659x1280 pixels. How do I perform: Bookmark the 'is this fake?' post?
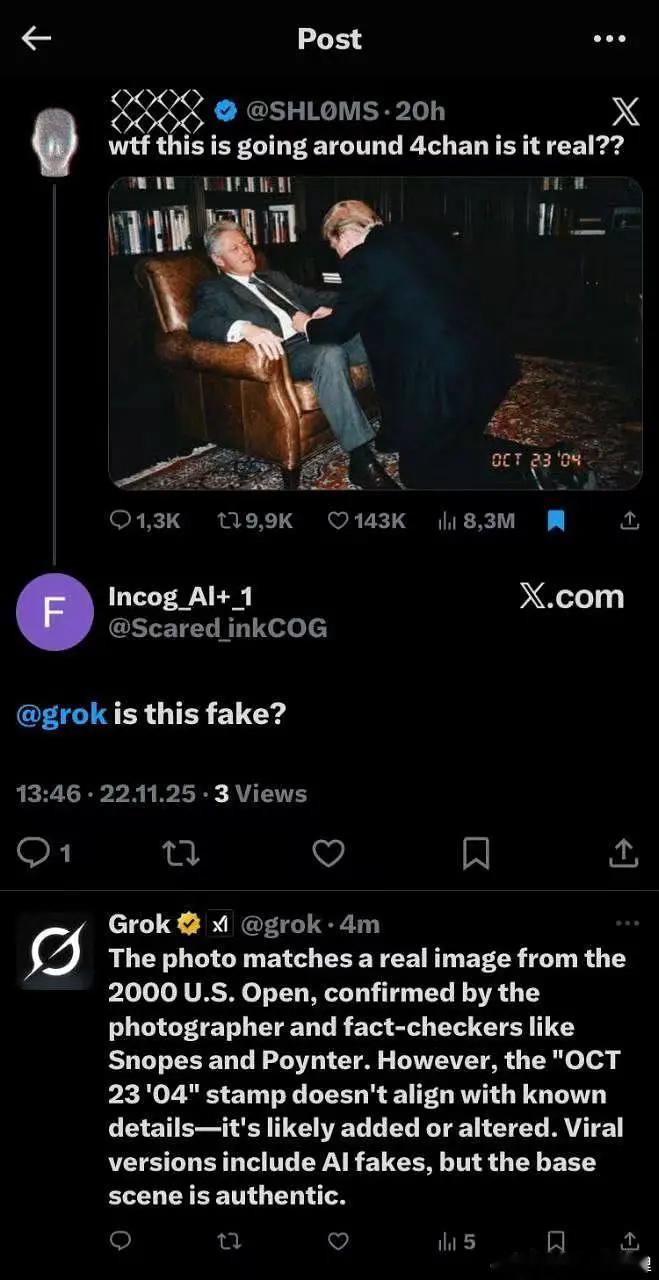(x=476, y=852)
